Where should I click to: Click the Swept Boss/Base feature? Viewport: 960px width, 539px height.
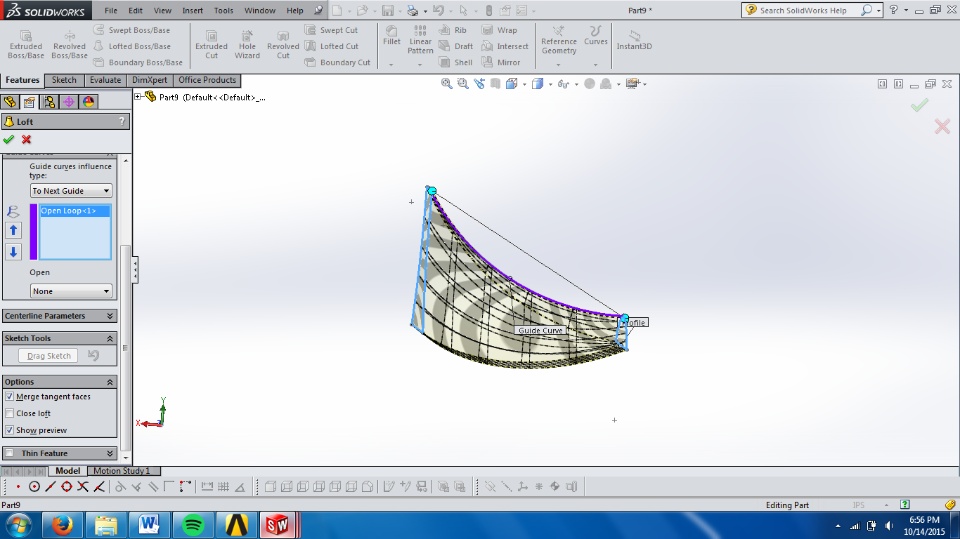pyautogui.click(x=132, y=30)
